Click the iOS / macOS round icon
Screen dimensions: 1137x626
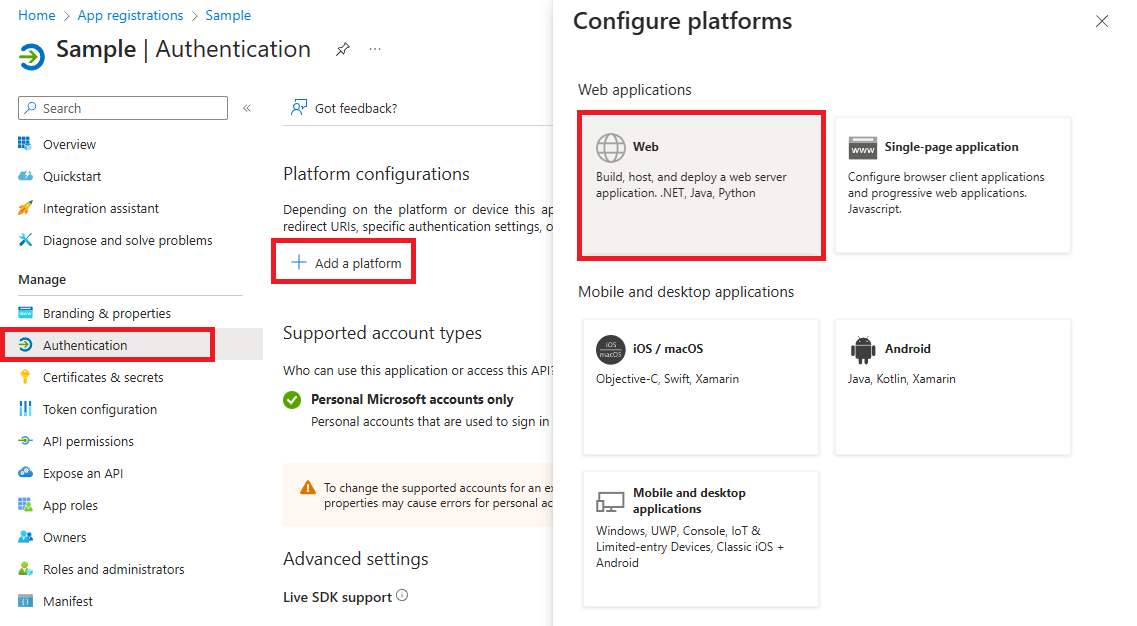click(x=611, y=349)
